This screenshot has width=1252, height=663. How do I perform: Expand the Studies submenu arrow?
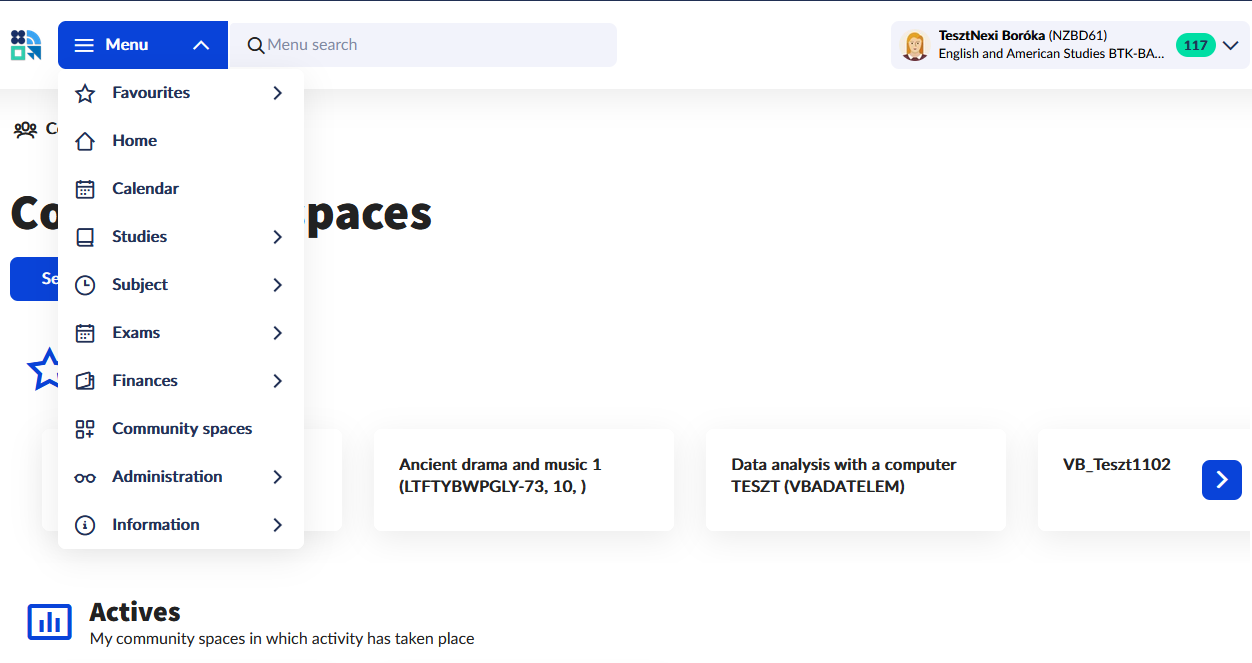tap(277, 237)
